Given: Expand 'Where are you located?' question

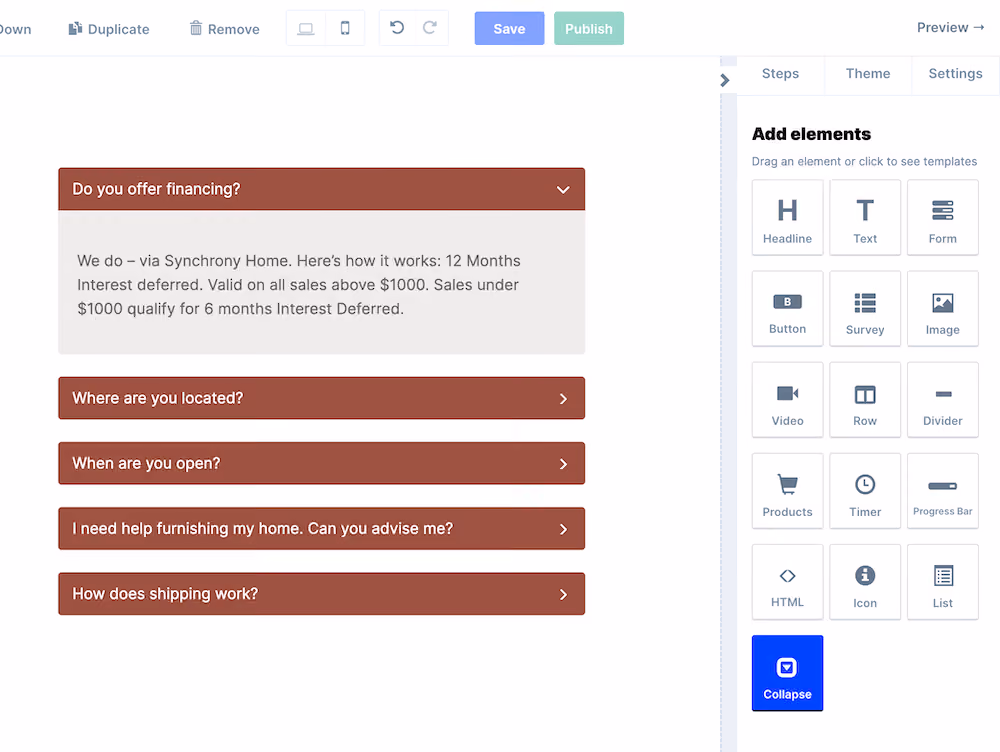Looking at the screenshot, I should tap(321, 398).
